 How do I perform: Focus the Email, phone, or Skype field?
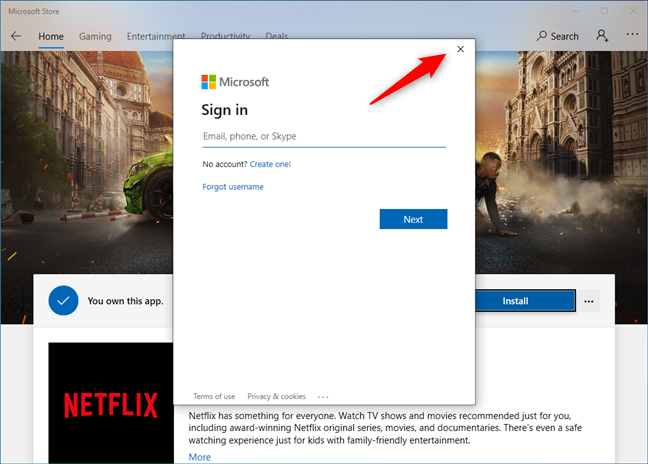[x=324, y=137]
